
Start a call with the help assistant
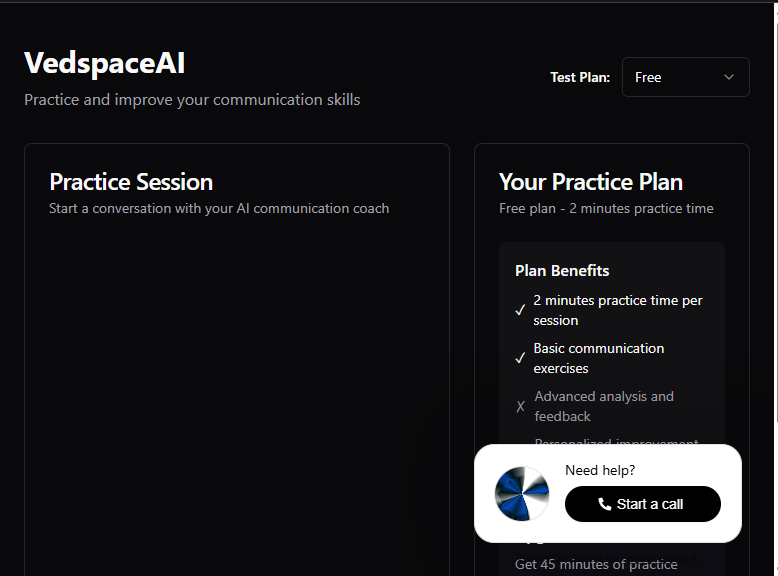pyautogui.click(x=643, y=504)
